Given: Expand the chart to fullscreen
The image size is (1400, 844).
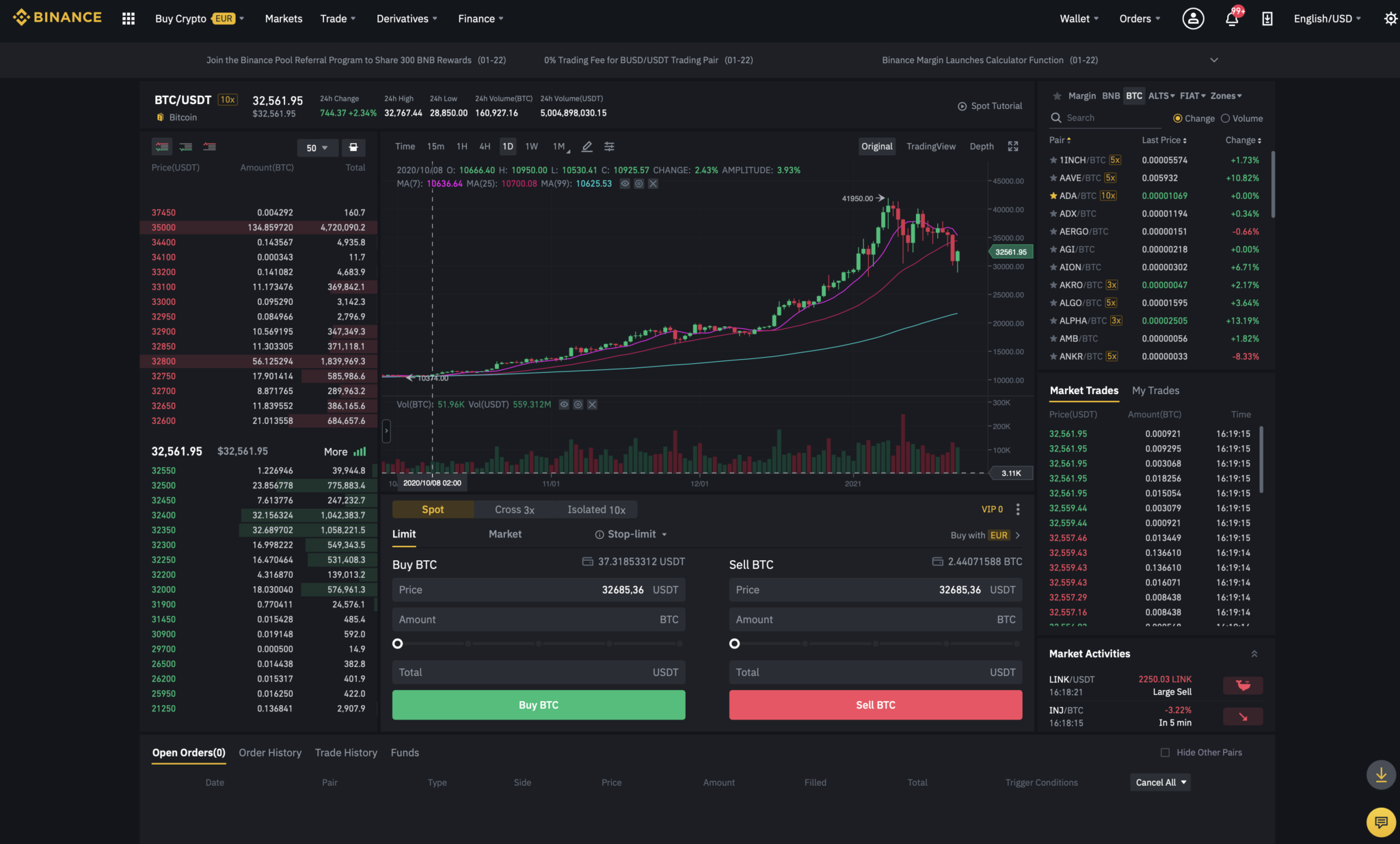Looking at the screenshot, I should [x=1013, y=146].
